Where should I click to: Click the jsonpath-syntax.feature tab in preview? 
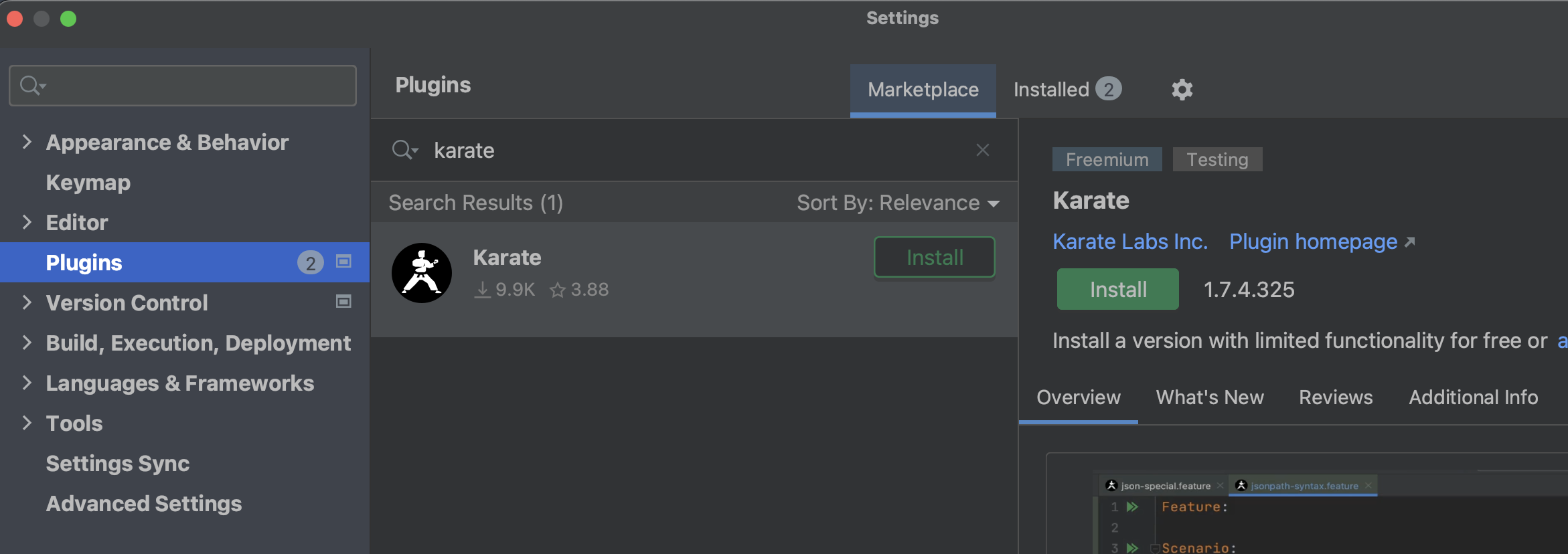(1304, 486)
